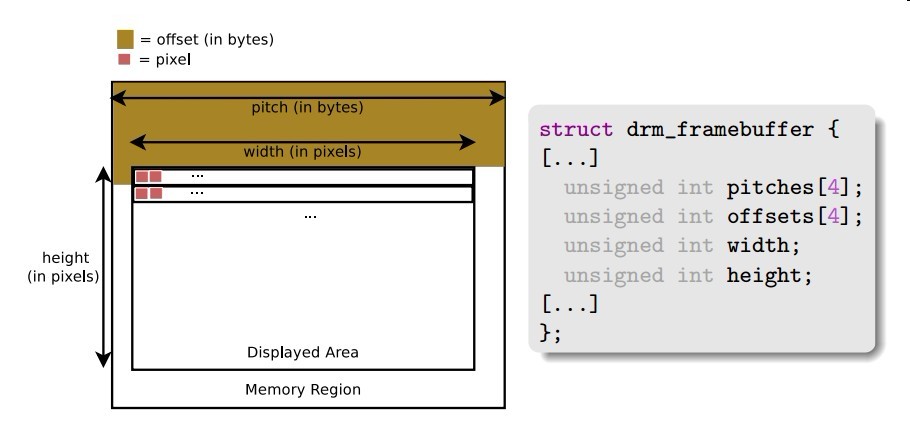Click the '= offset (in bytes)' legend text
Image resolution: width=910 pixels, height=443 pixels.
coord(207,40)
